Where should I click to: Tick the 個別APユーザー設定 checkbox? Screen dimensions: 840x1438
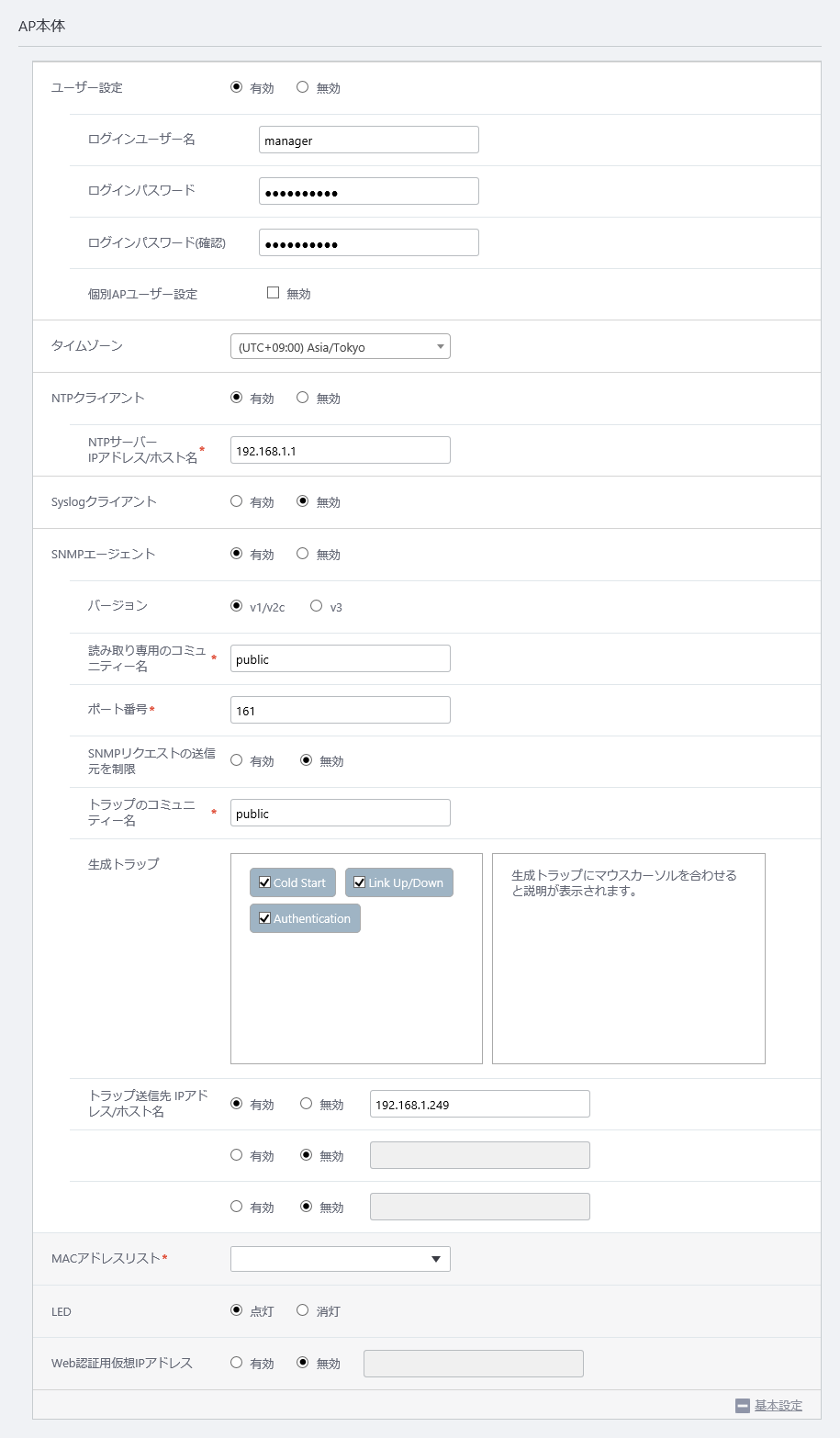tap(273, 293)
